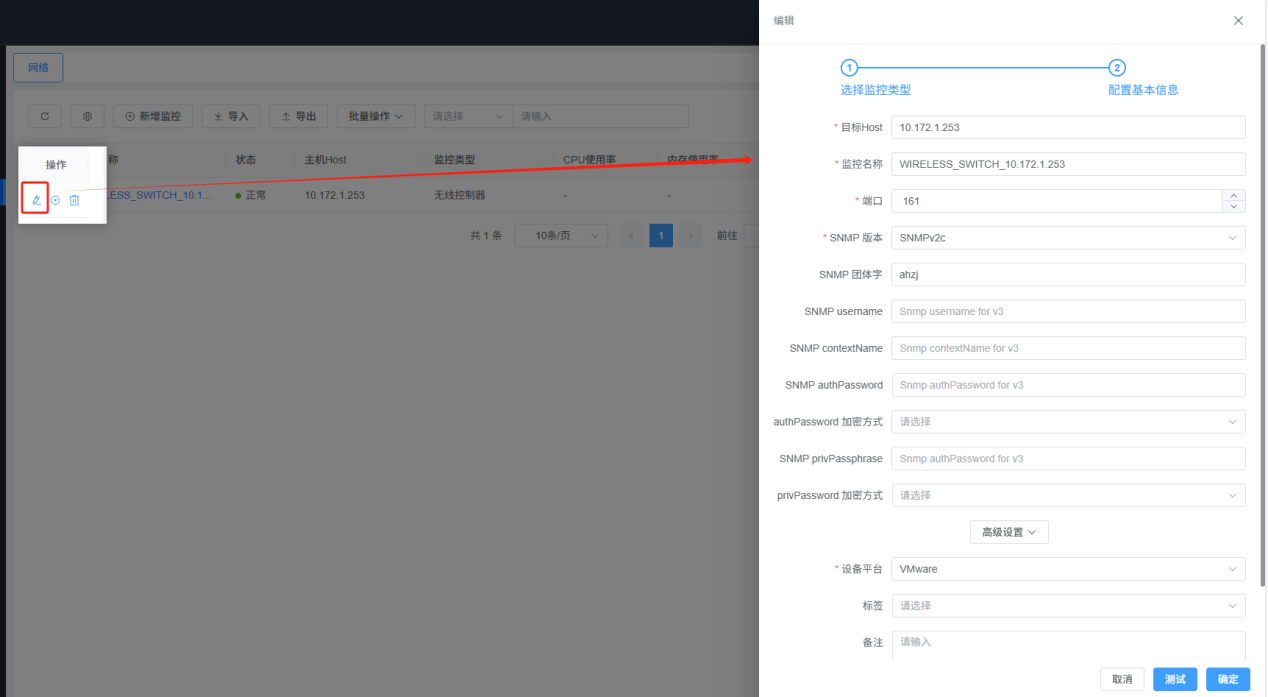Open the 设备平台 VMware dropdown
The width and height of the screenshot is (1268, 697).
pos(1068,569)
